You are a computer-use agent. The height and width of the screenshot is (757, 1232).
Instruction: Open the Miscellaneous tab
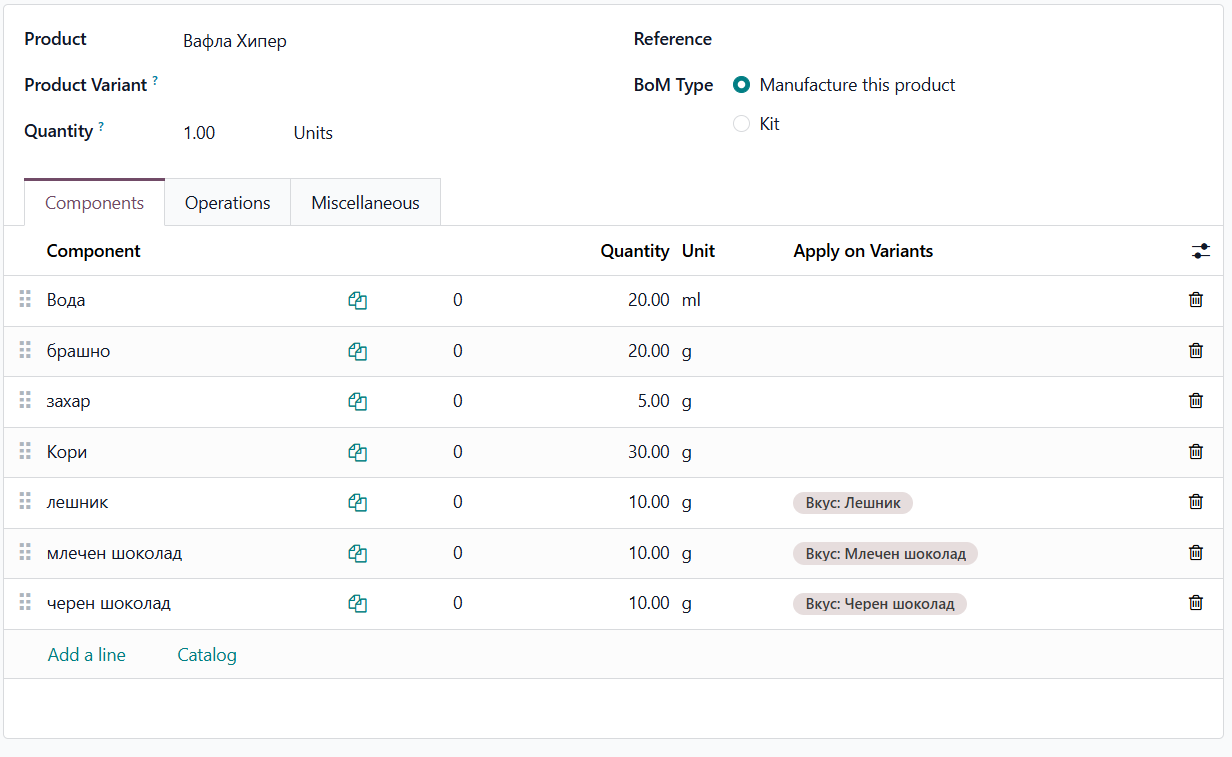click(x=365, y=203)
